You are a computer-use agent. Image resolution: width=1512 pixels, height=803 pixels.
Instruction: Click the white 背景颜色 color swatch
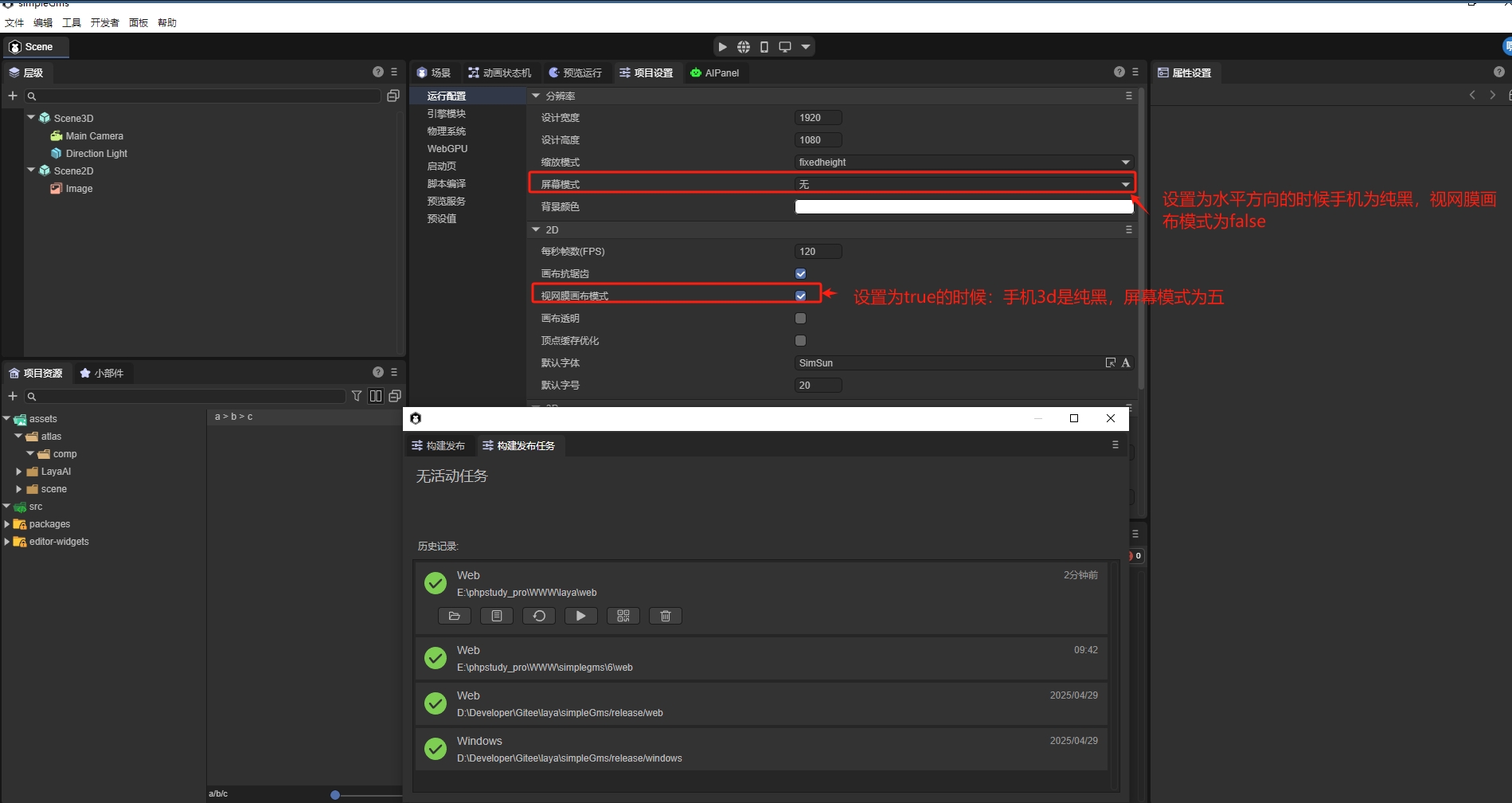tap(963, 206)
